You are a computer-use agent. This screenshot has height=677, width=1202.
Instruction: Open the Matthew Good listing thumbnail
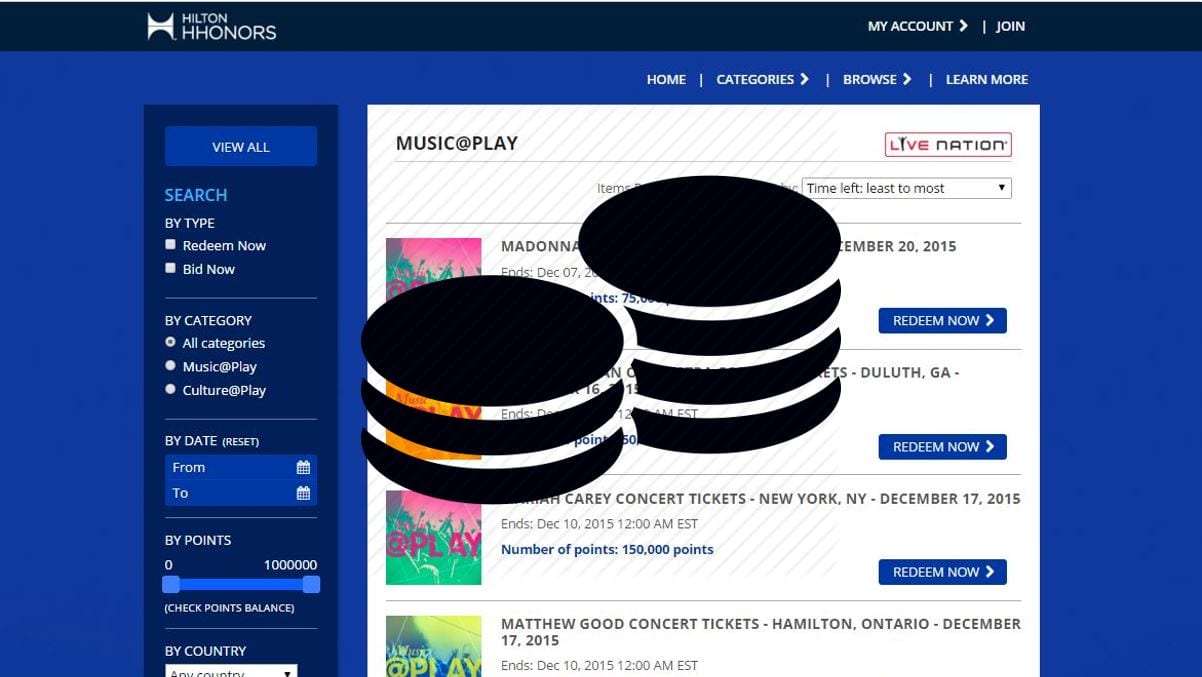click(433, 646)
